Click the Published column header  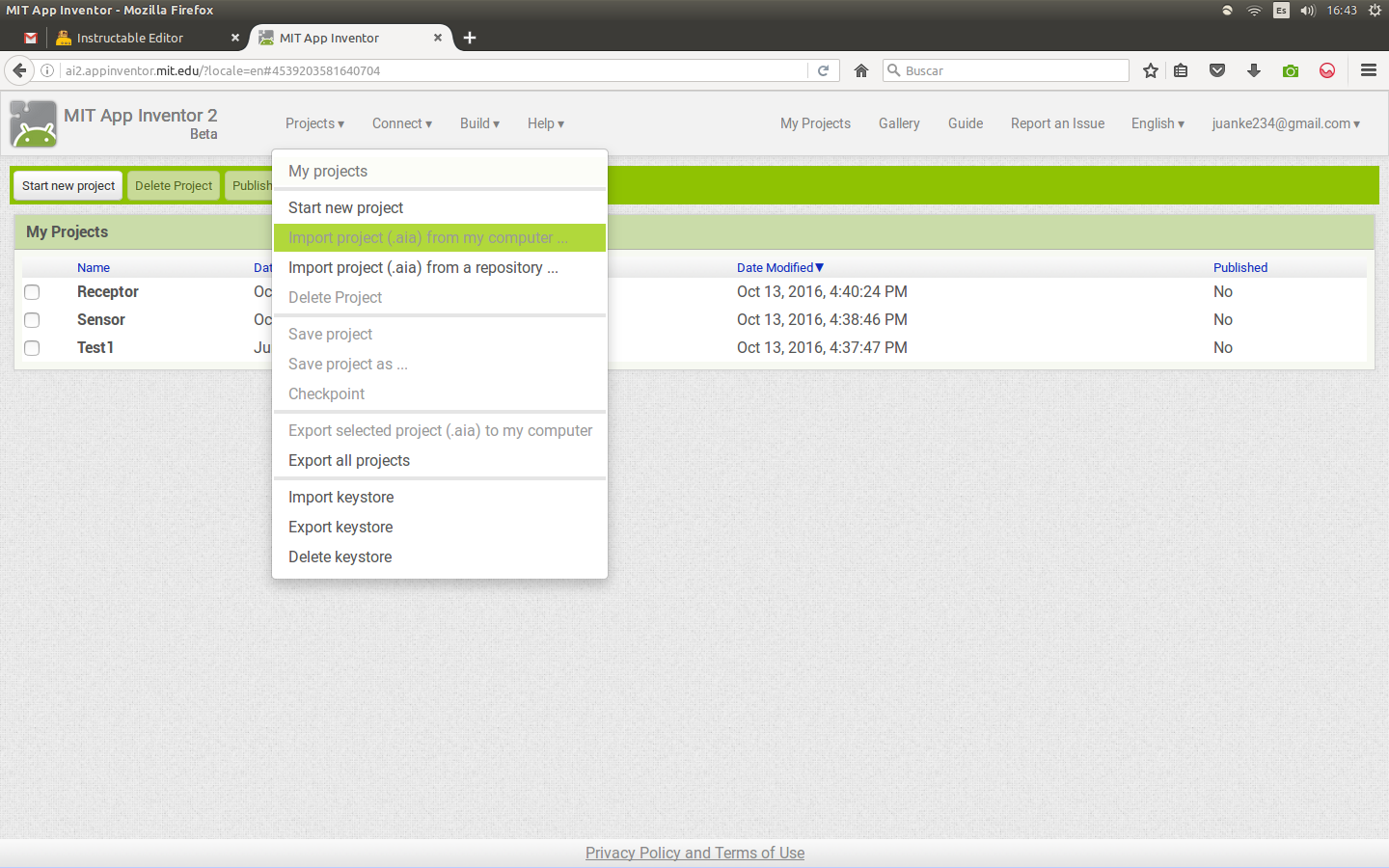coord(1240,267)
